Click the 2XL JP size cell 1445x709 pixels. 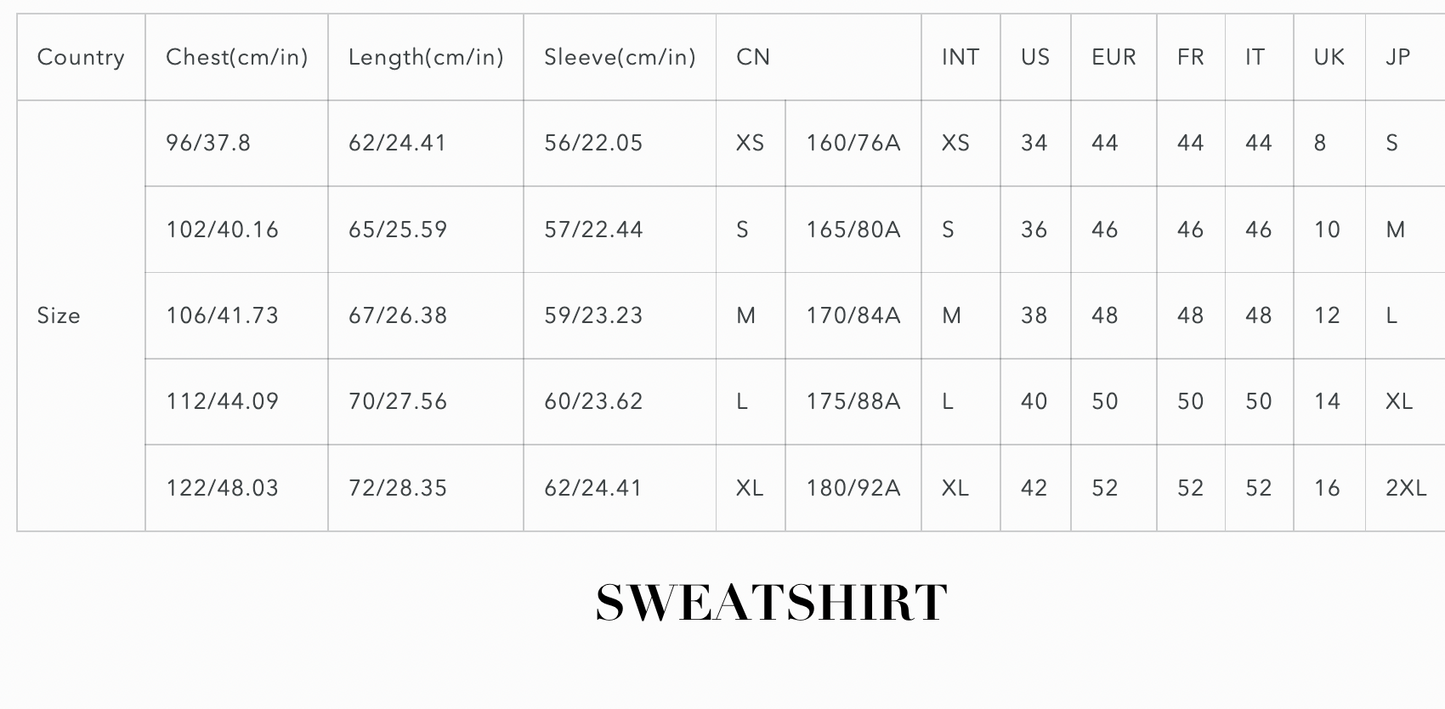tap(1406, 488)
